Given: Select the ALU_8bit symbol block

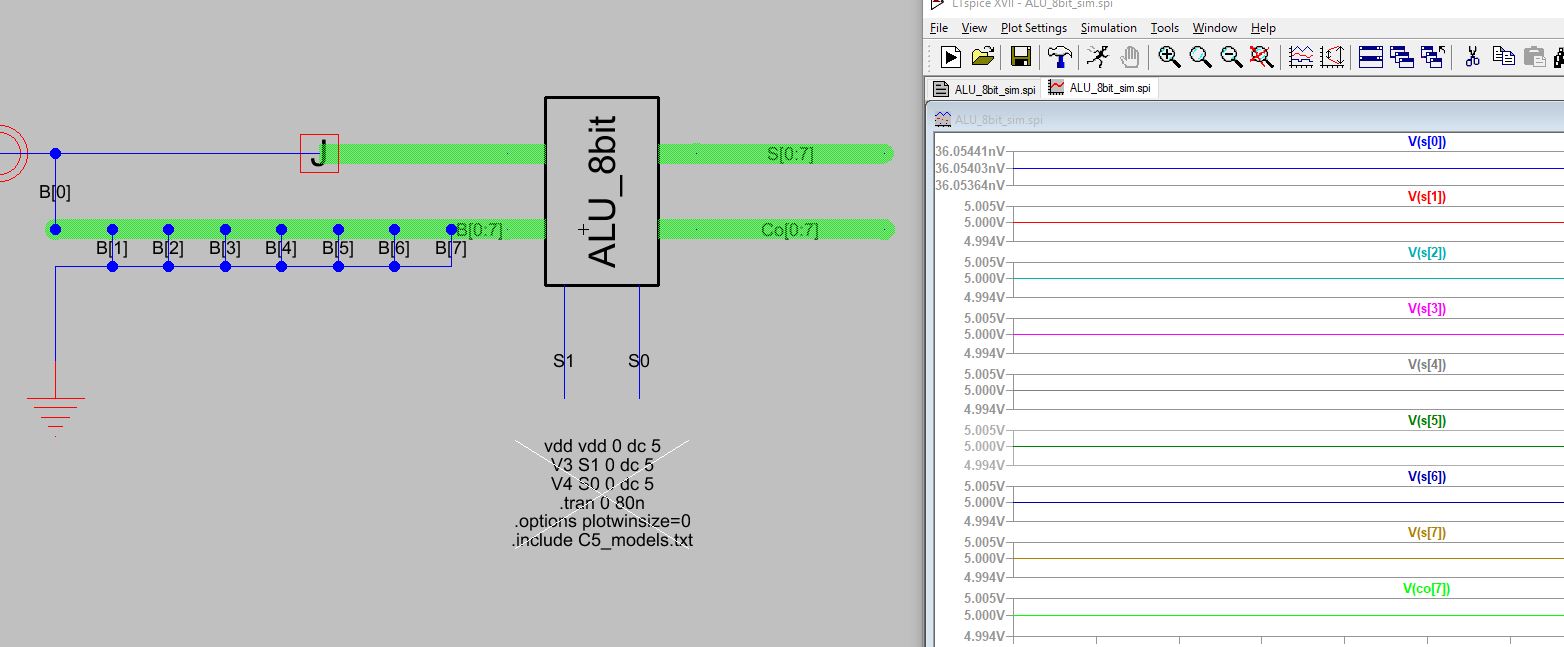Looking at the screenshot, I should click(601, 192).
